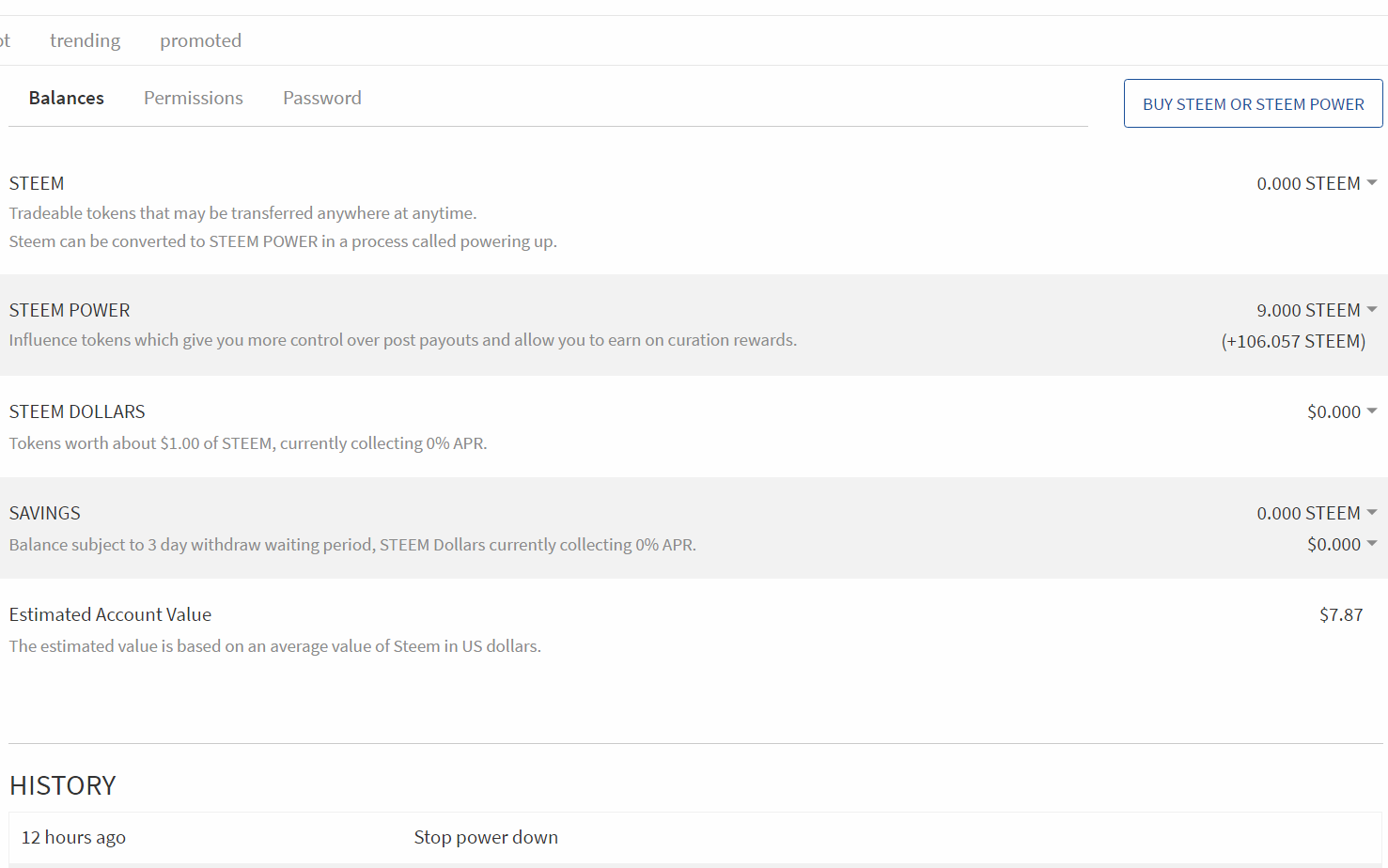Click the $7.87 estimated account value
The height and width of the screenshot is (868, 1388).
1341,614
